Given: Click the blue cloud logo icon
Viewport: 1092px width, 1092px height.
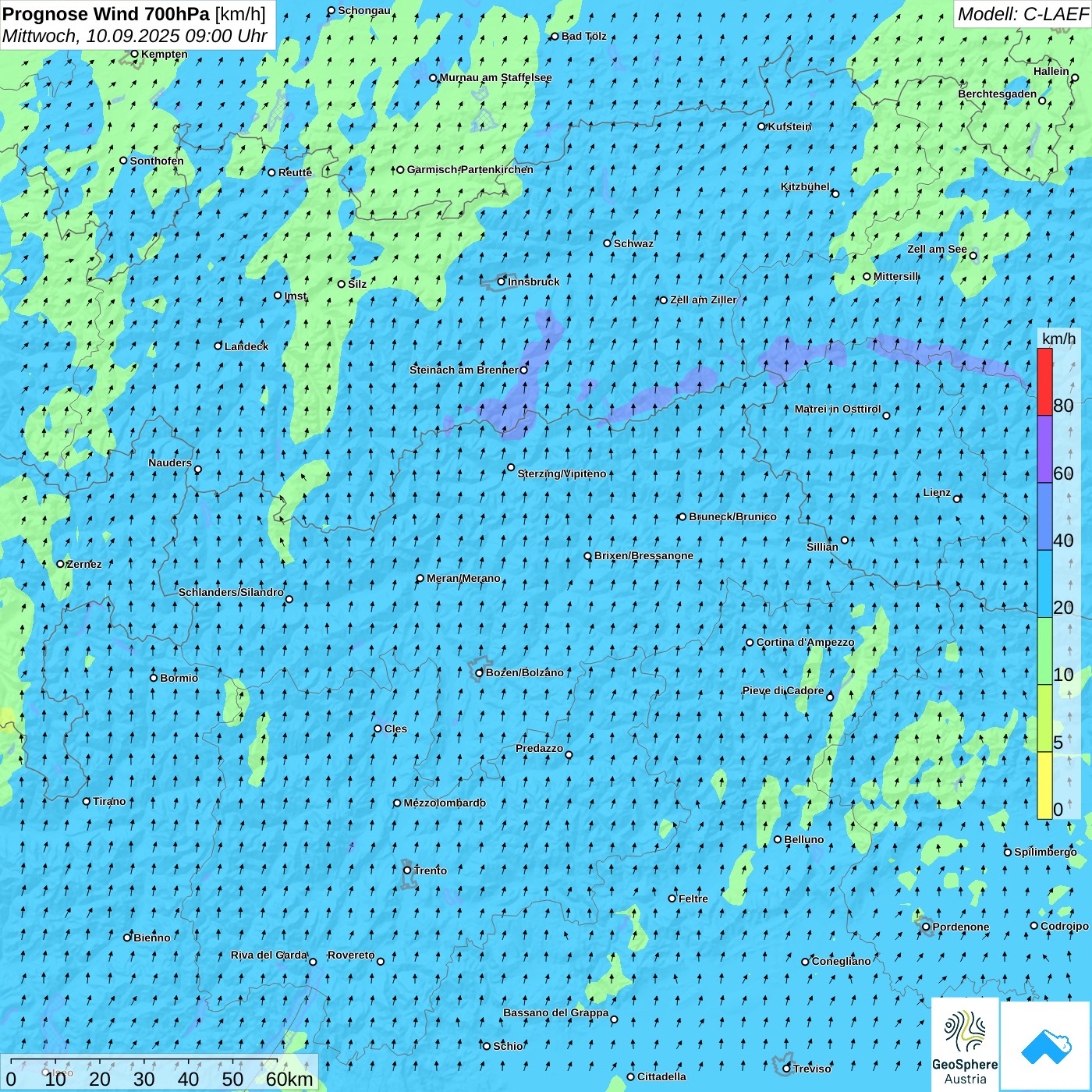Looking at the screenshot, I should pos(1046,1046).
